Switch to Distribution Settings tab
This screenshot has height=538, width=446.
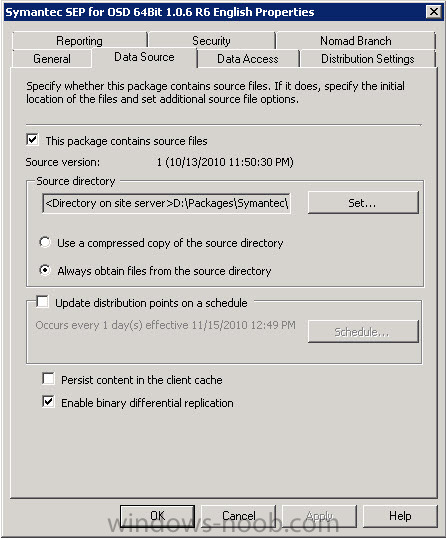click(x=367, y=59)
